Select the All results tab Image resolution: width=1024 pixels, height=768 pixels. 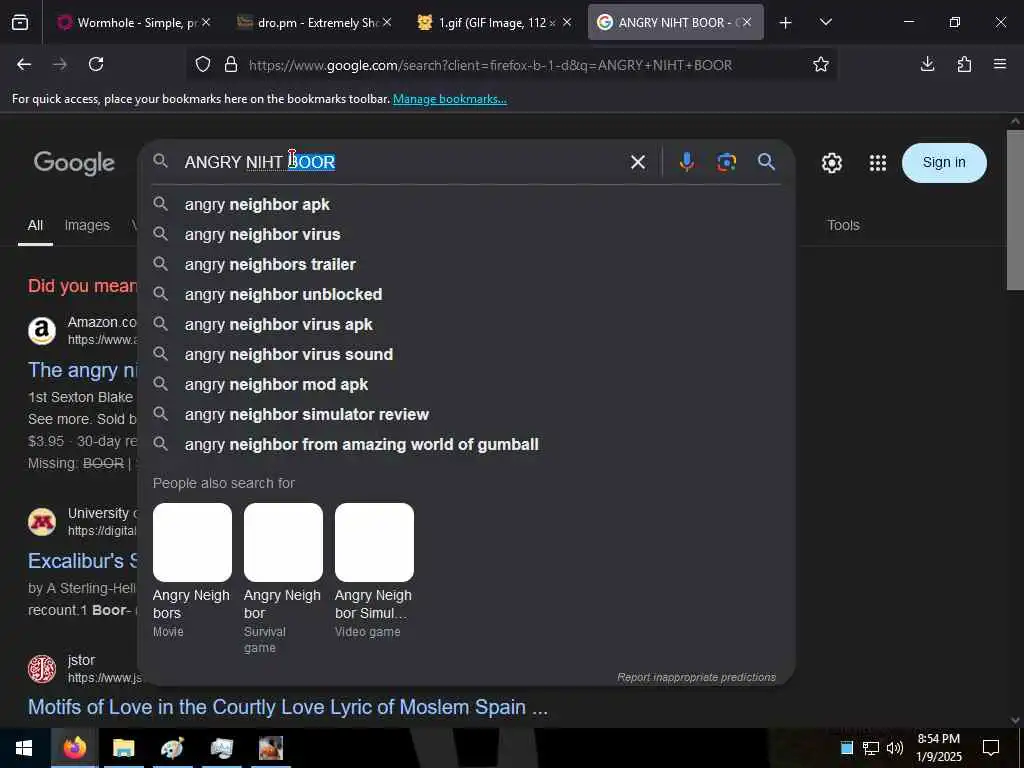(35, 225)
